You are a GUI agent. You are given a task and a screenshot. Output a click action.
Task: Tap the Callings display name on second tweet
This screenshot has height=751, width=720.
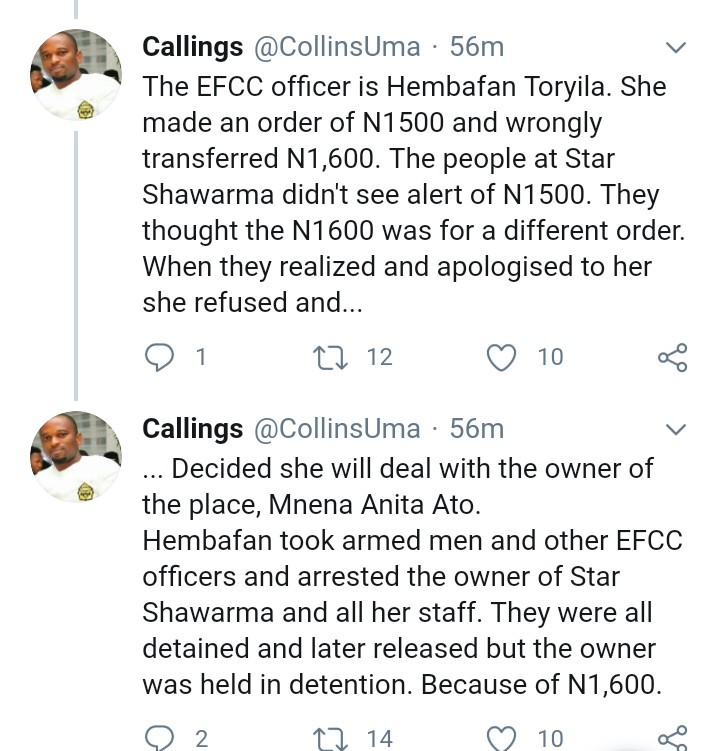(x=193, y=429)
